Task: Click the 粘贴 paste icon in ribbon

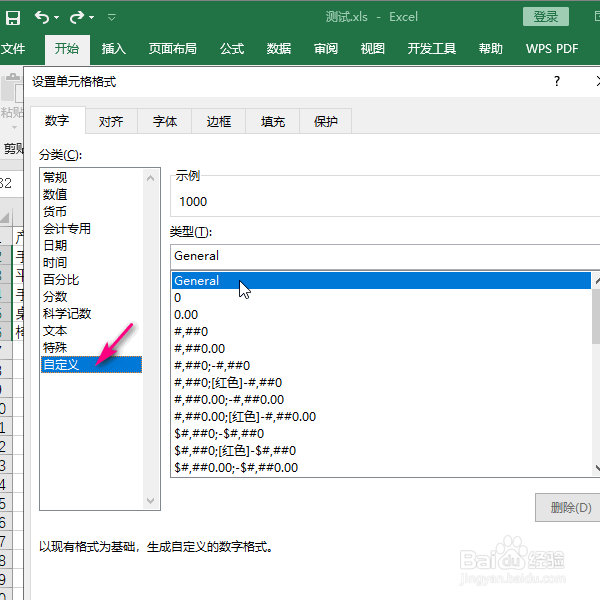Action: (12, 89)
